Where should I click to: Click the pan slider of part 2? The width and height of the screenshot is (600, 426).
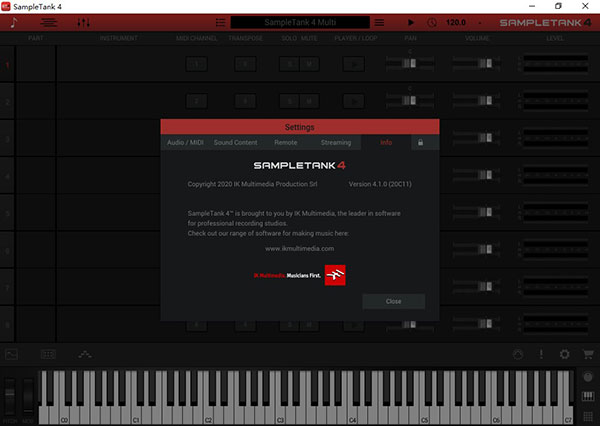pyautogui.click(x=410, y=100)
